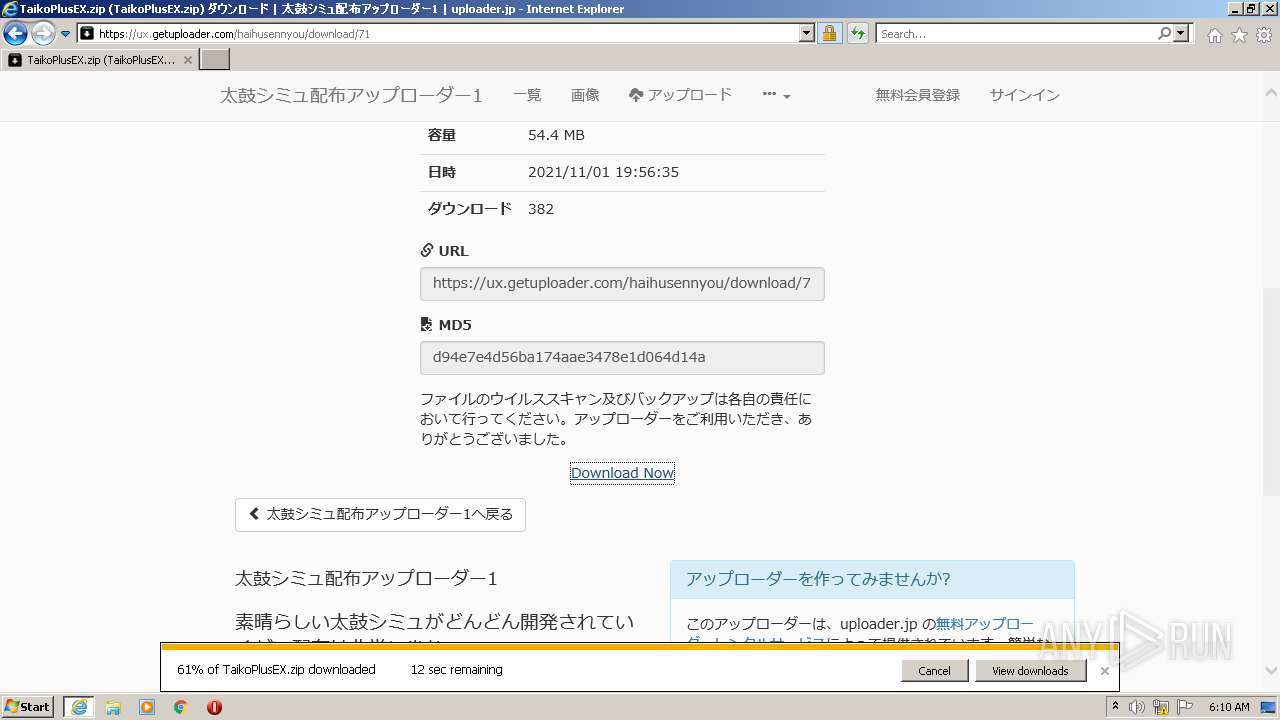The height and width of the screenshot is (720, 1280).
Task: Open the search provider dropdown arrow
Action: pyautogui.click(x=1182, y=34)
